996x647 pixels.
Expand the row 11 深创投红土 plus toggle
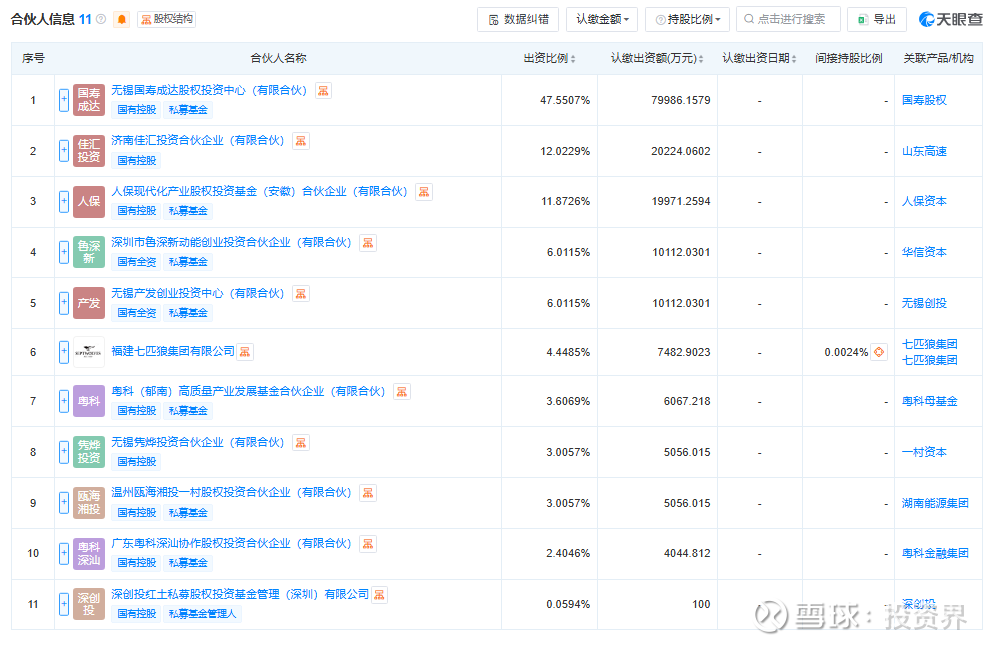click(64, 604)
